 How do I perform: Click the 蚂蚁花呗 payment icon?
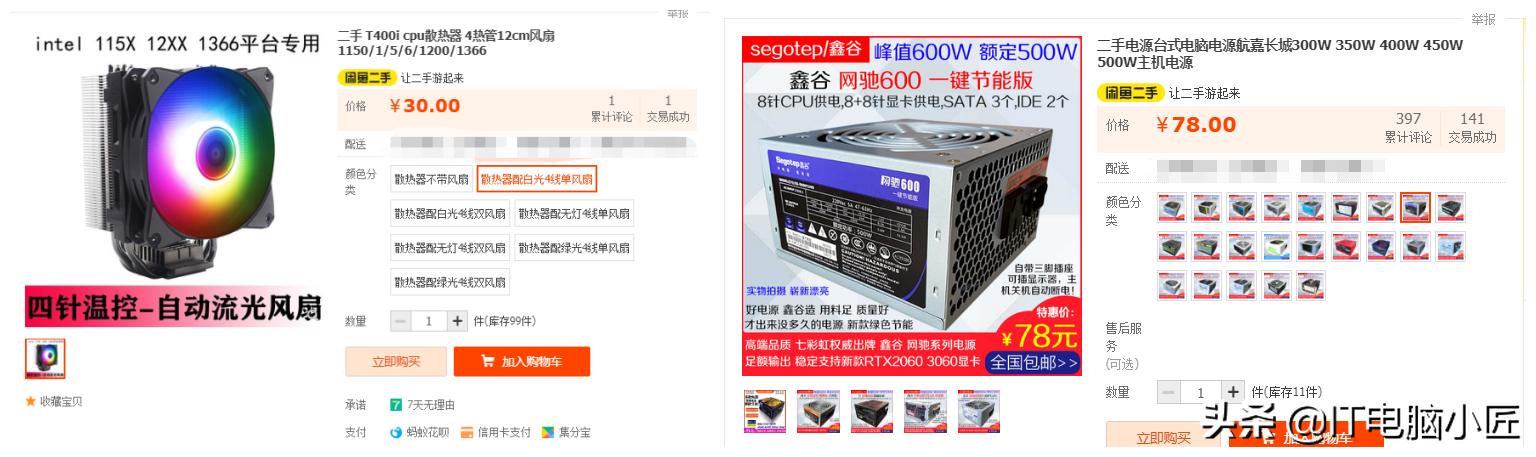click(396, 433)
